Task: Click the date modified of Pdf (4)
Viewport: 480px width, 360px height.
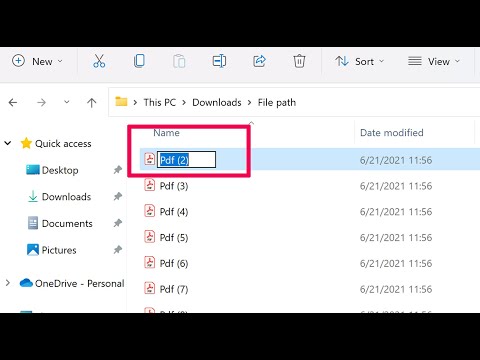Action: tap(396, 212)
